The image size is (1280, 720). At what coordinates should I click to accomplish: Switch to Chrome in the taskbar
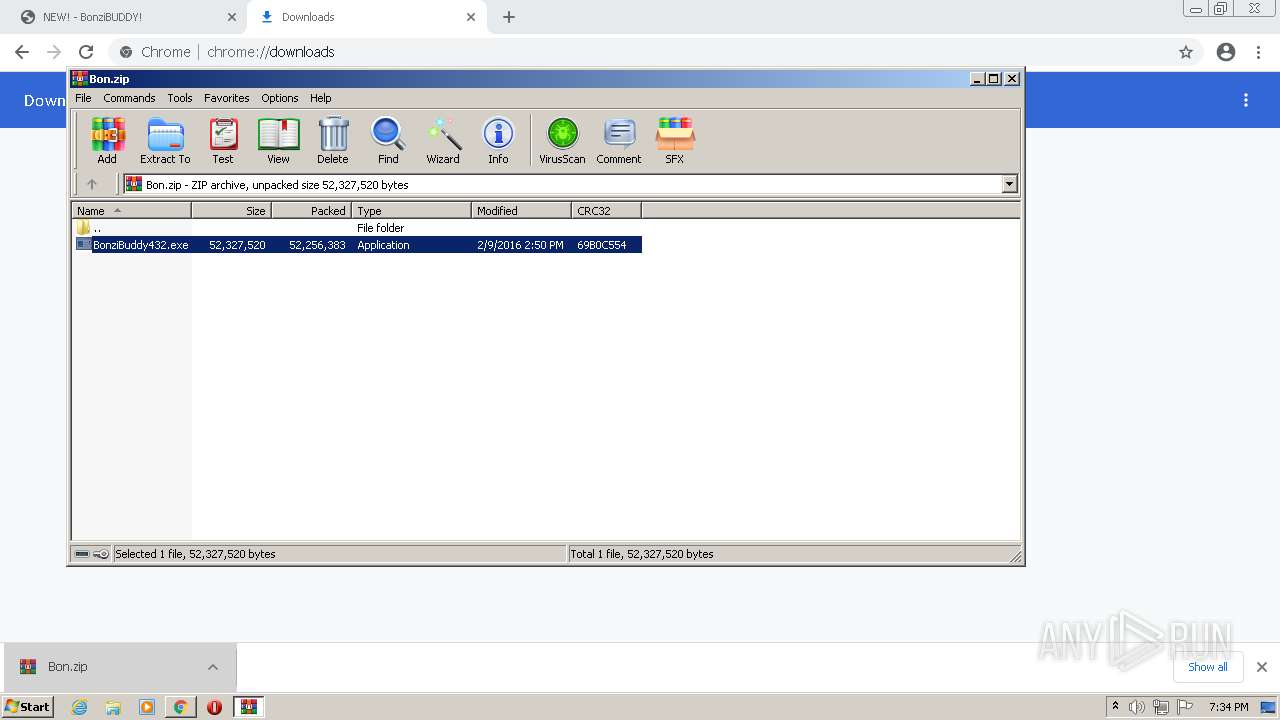click(180, 707)
